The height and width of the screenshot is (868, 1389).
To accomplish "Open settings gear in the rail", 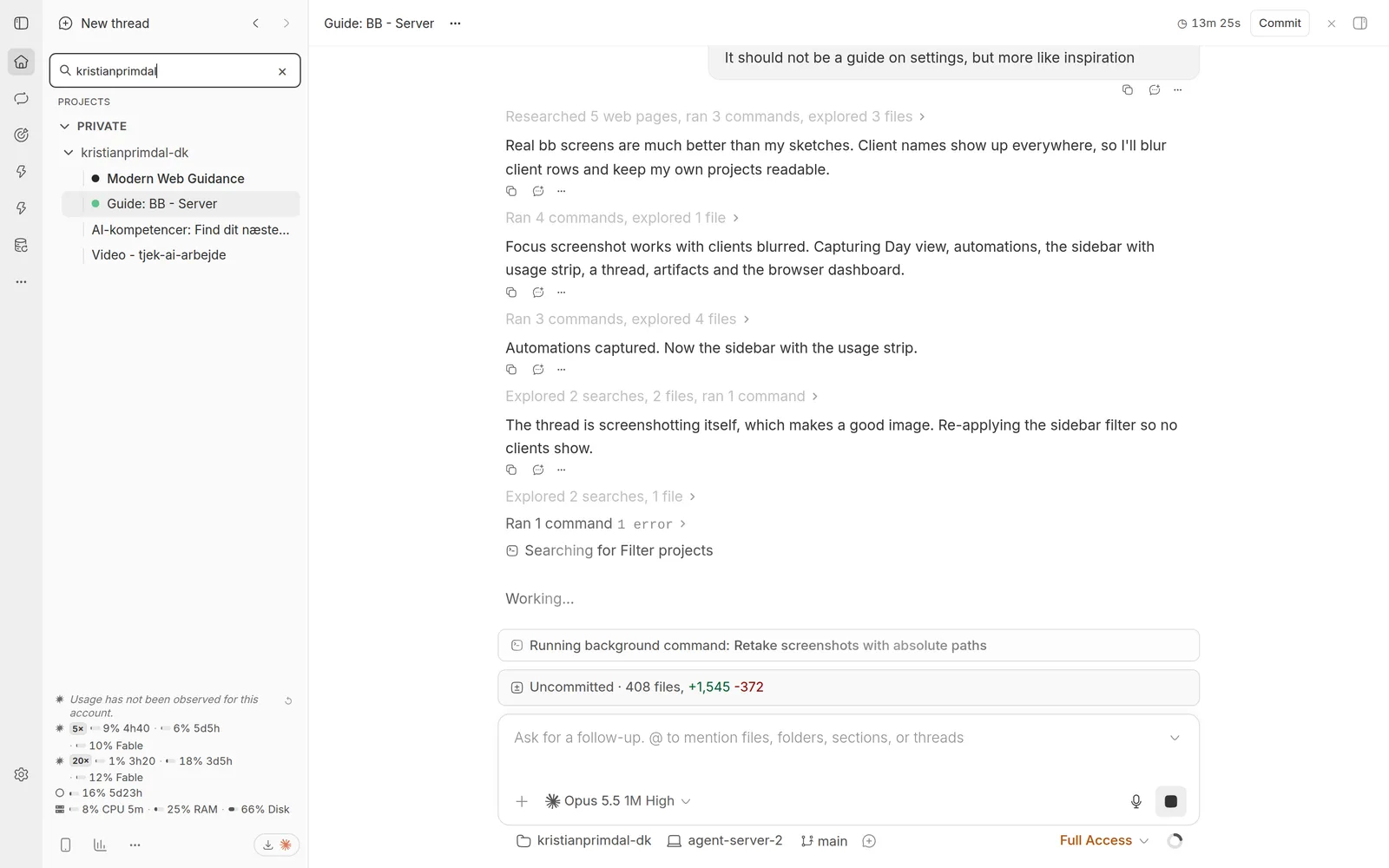I will (x=22, y=774).
